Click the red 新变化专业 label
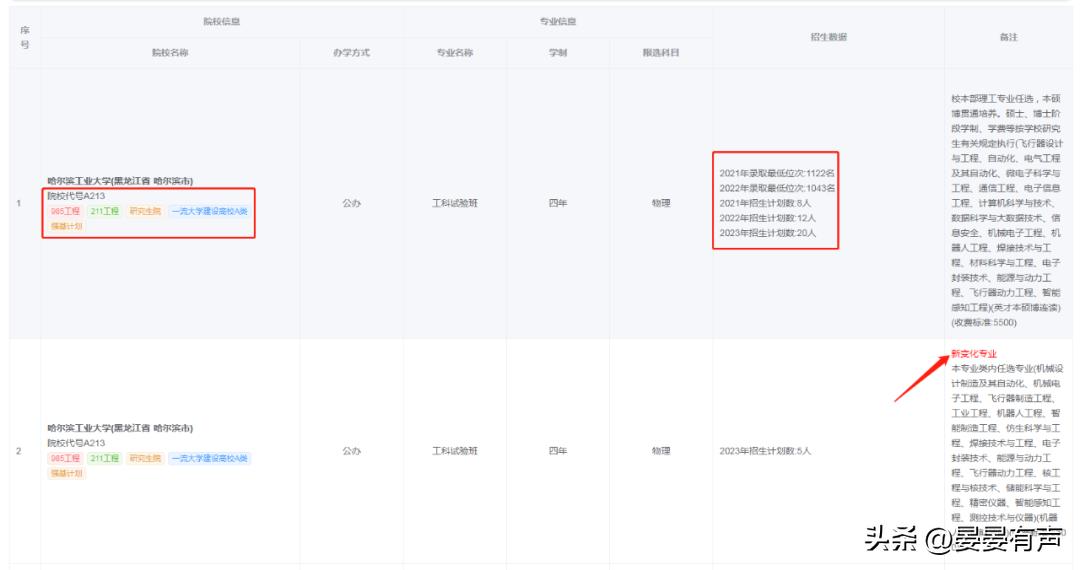Image resolution: width=1080 pixels, height=570 pixels. pos(974,354)
